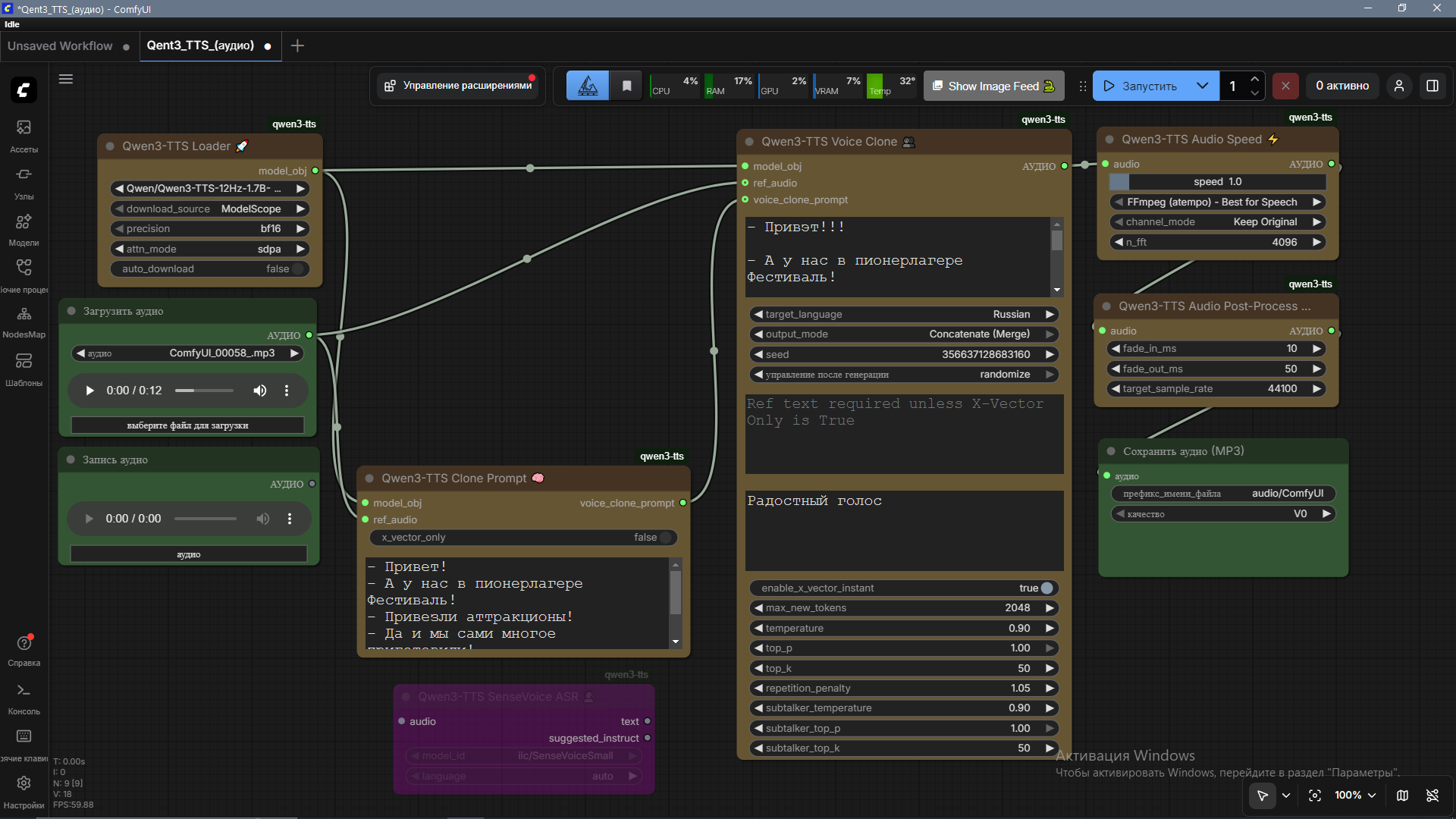Open the target_language Russian dropdown
1456x819 pixels.
tap(903, 315)
